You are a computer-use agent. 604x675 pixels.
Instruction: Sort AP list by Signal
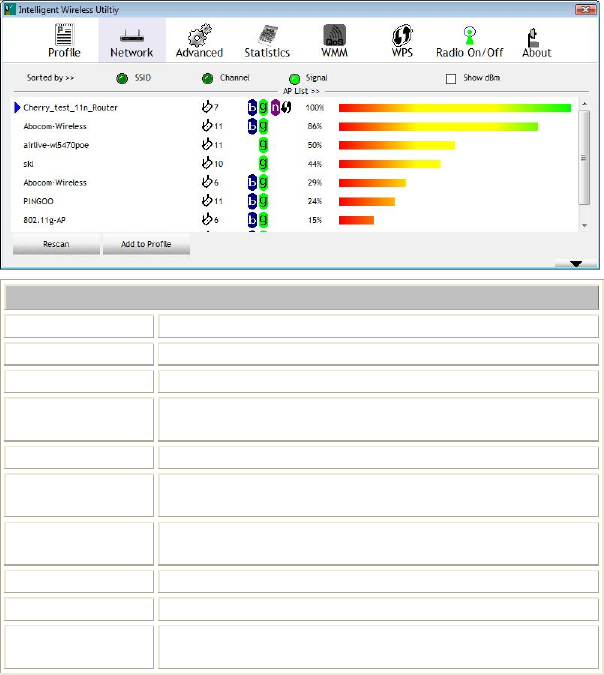(x=294, y=79)
